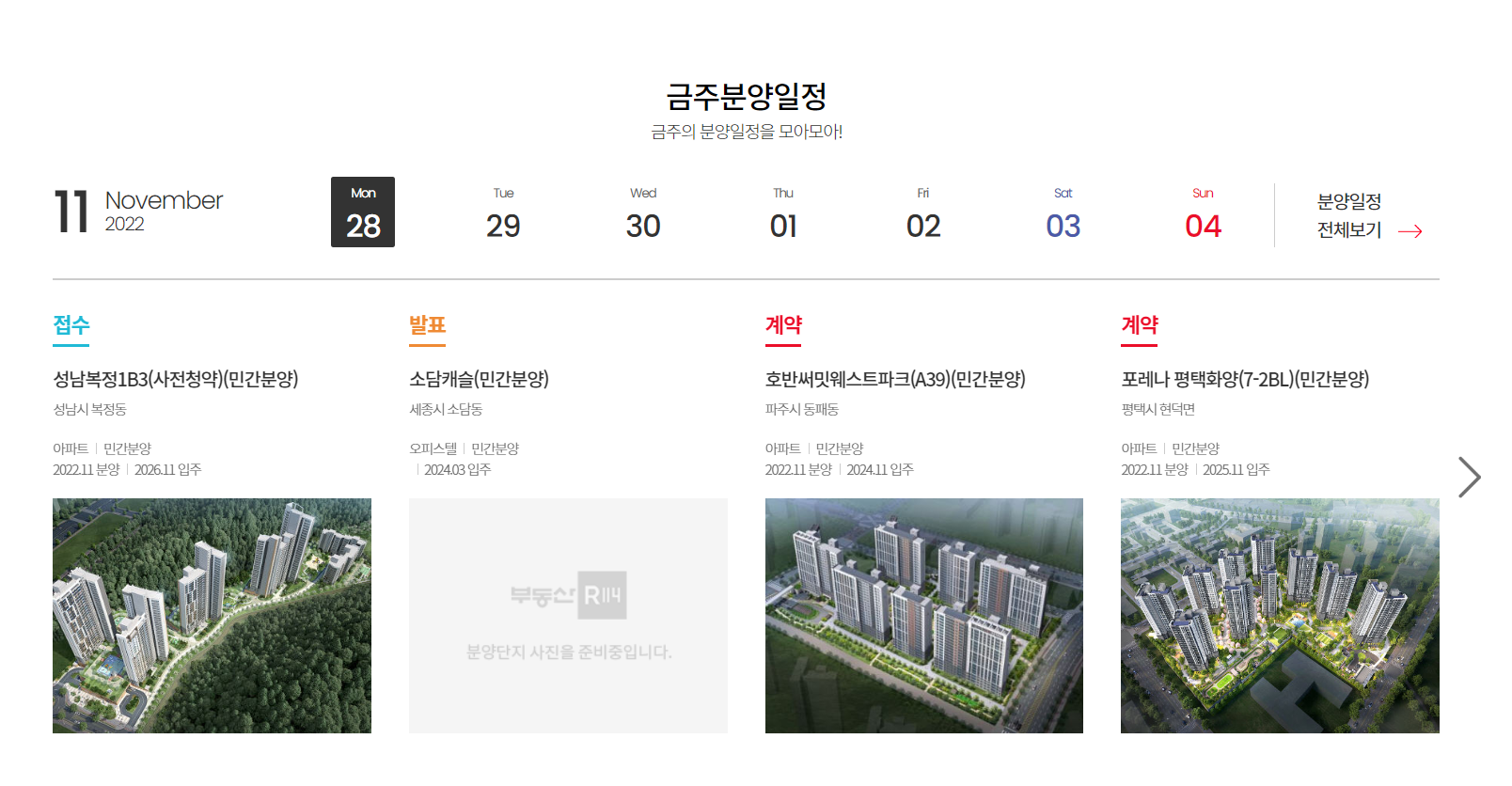This screenshot has height=786, width=1512.
Task: Click the 호반써밋웨스트파크 complex thumbnail
Action: [x=924, y=616]
